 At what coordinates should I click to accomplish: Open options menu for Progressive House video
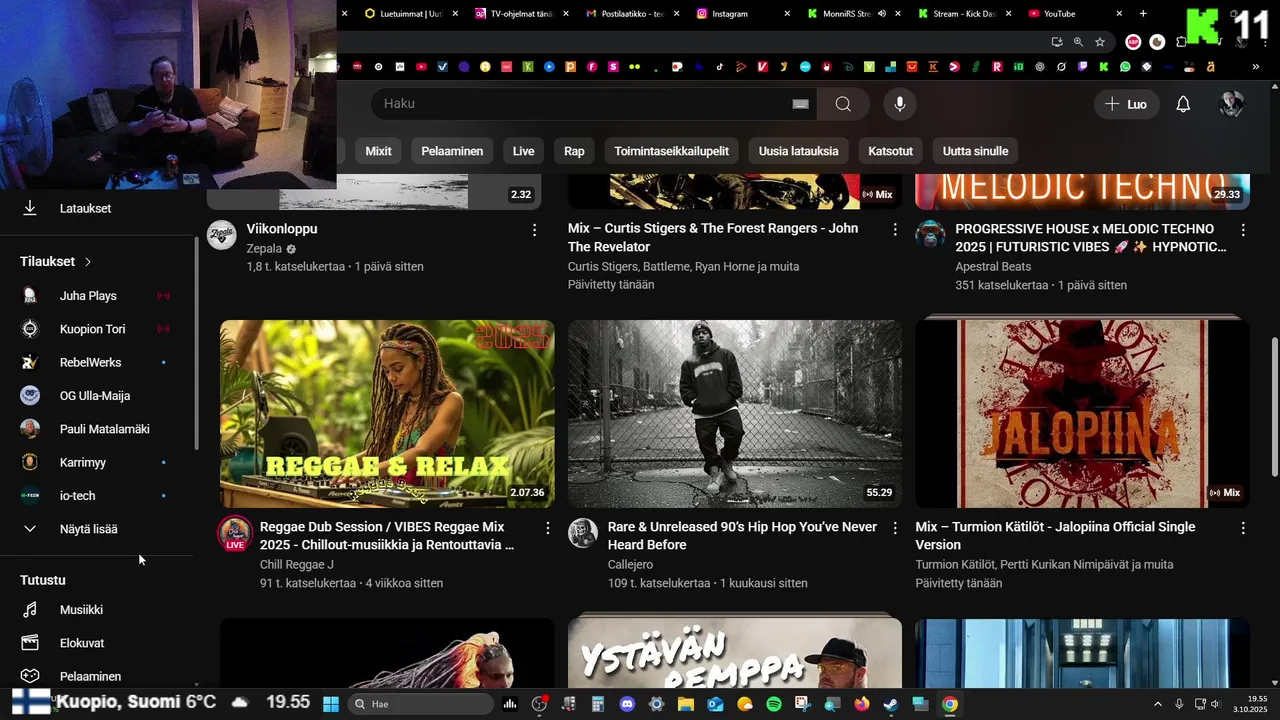(x=1243, y=230)
